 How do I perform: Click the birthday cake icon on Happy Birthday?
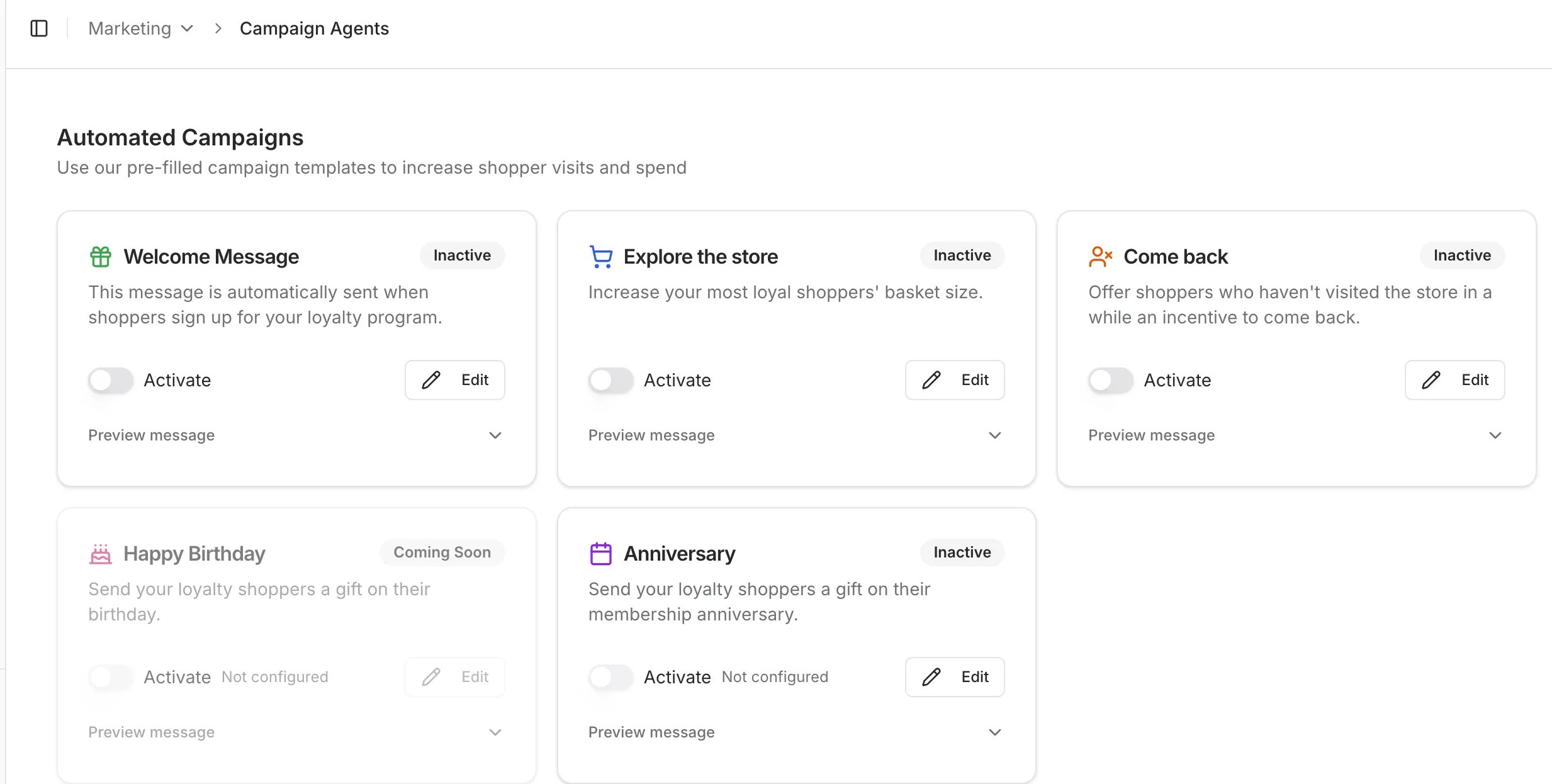[101, 554]
